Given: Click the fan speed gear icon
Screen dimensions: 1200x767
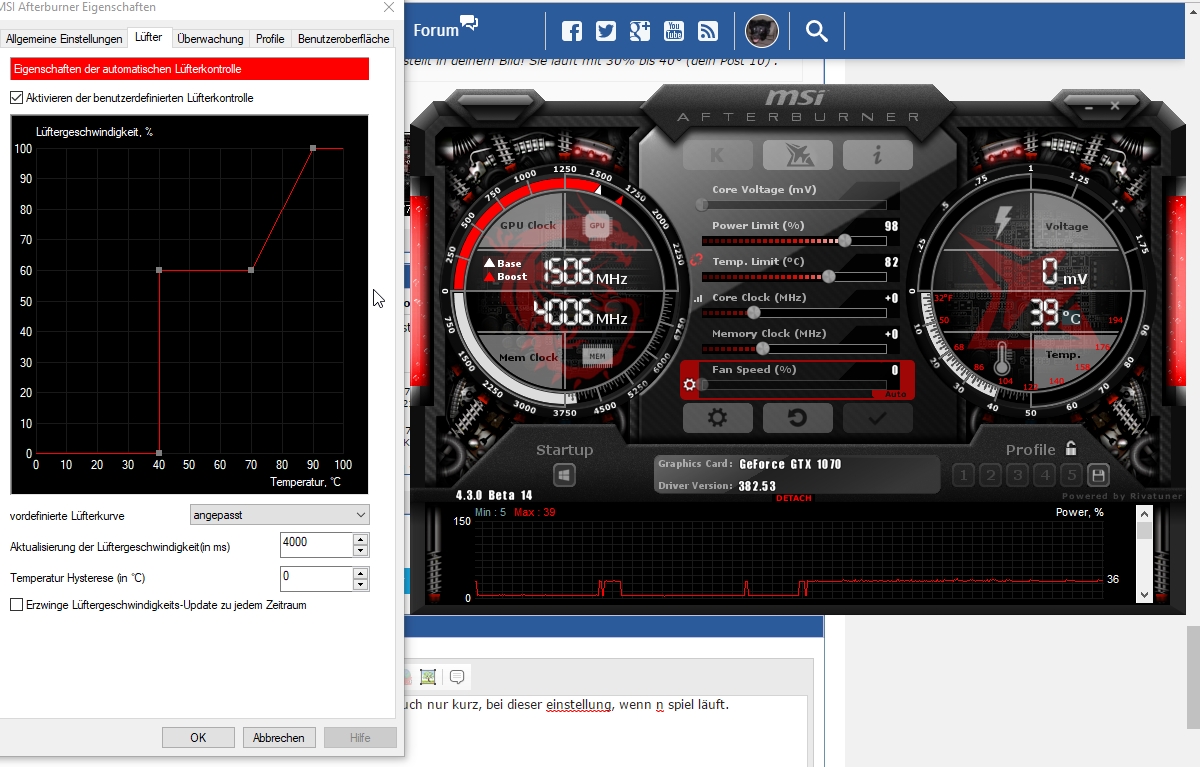Looking at the screenshot, I should (x=689, y=384).
